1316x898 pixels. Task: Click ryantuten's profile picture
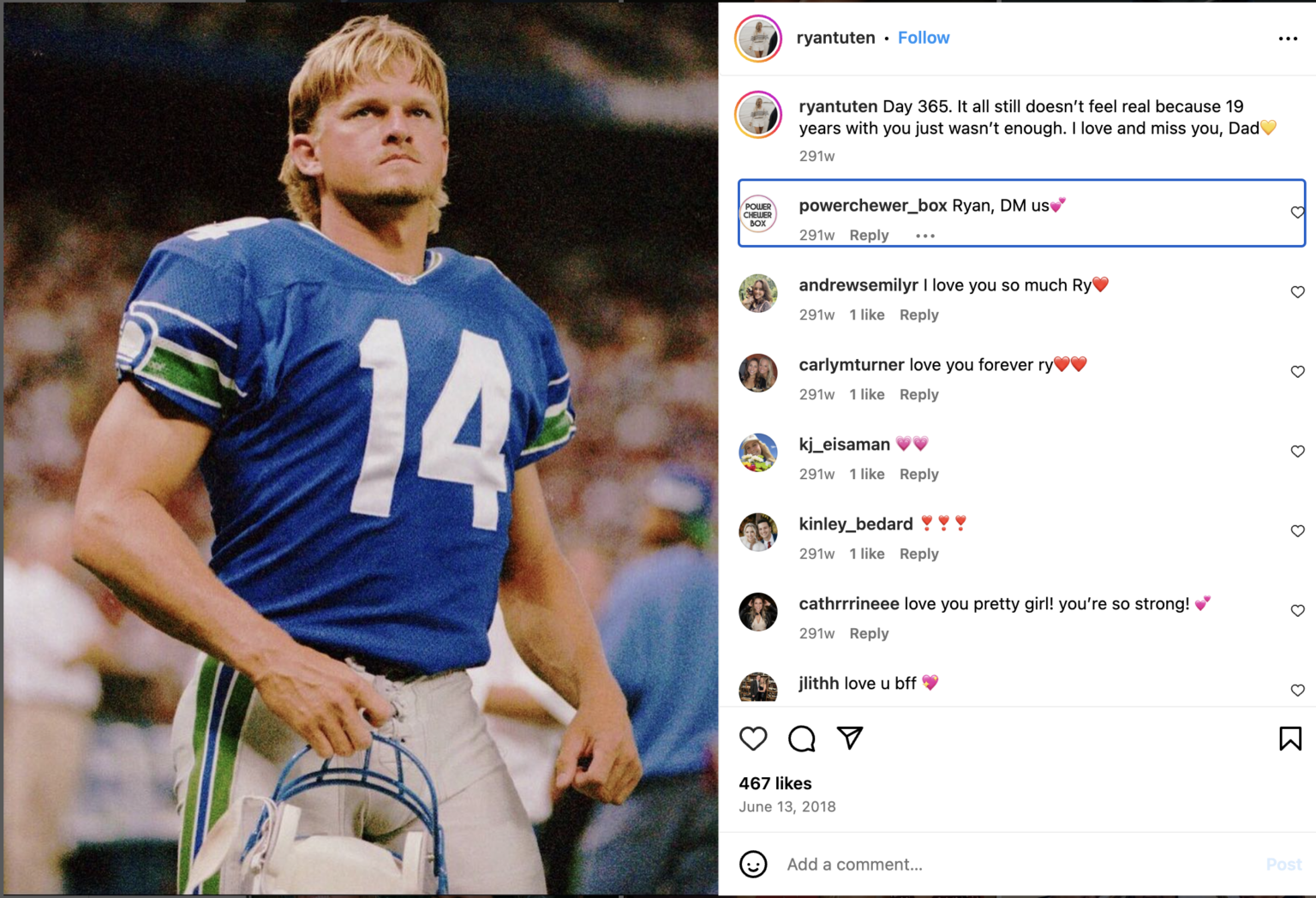(757, 38)
